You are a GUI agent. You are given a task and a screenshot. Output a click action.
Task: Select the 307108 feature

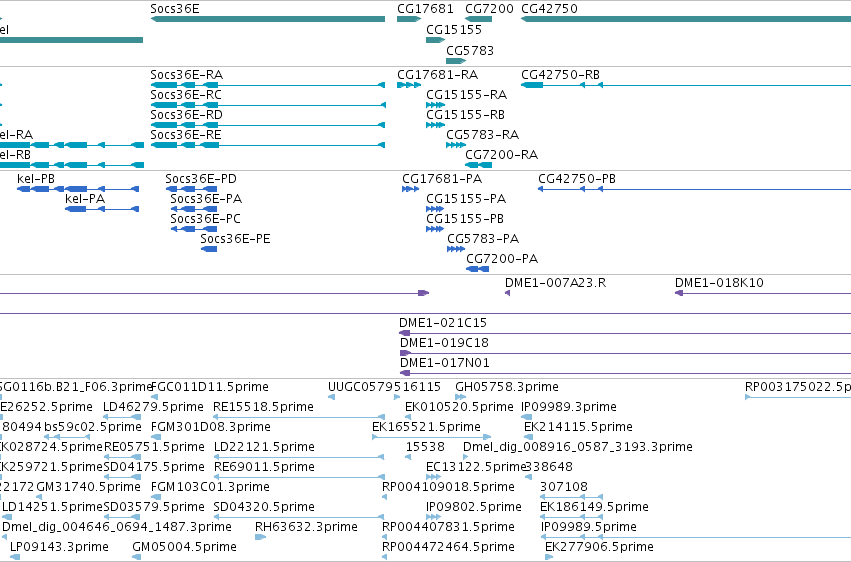[x=571, y=497]
